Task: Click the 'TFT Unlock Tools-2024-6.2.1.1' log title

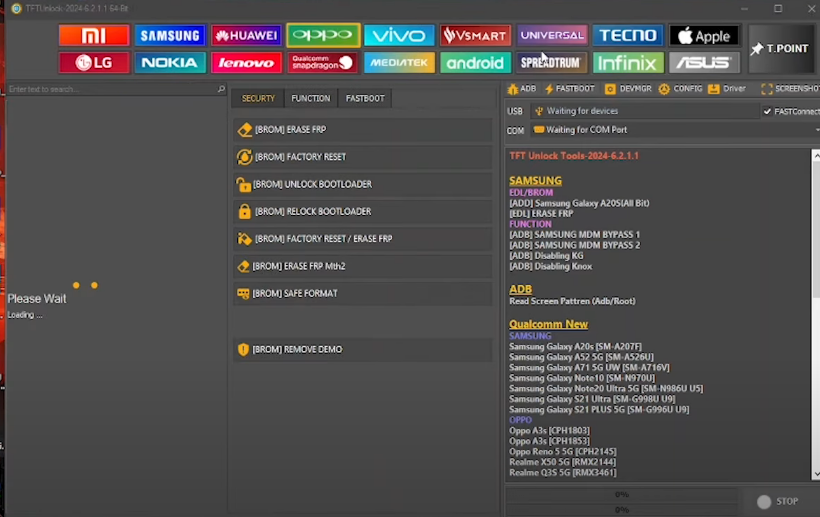Action: [574, 156]
